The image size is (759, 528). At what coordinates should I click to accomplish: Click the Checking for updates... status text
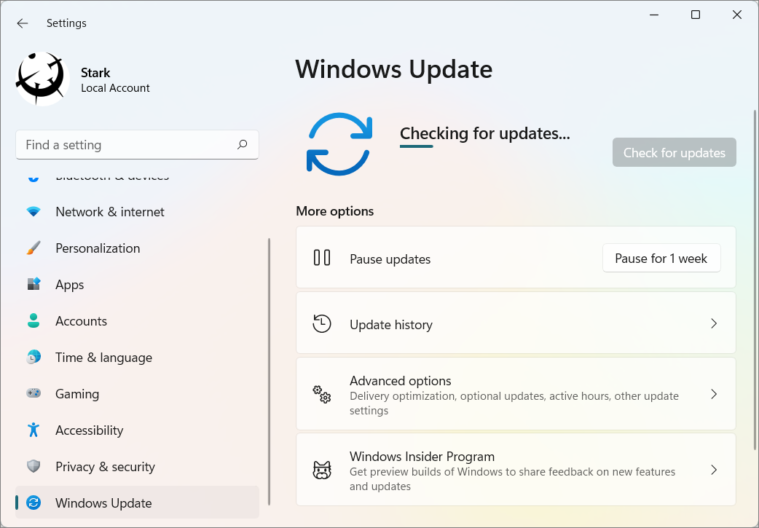485,133
